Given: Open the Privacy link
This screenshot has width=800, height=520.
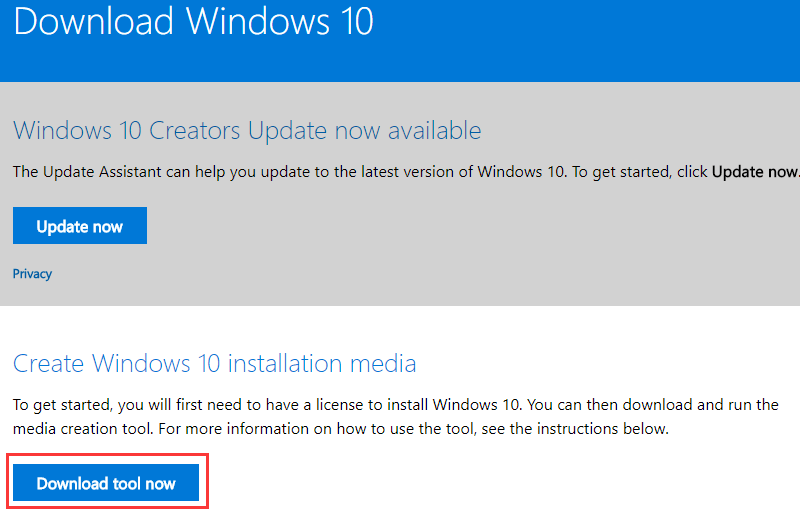Looking at the screenshot, I should pos(32,274).
